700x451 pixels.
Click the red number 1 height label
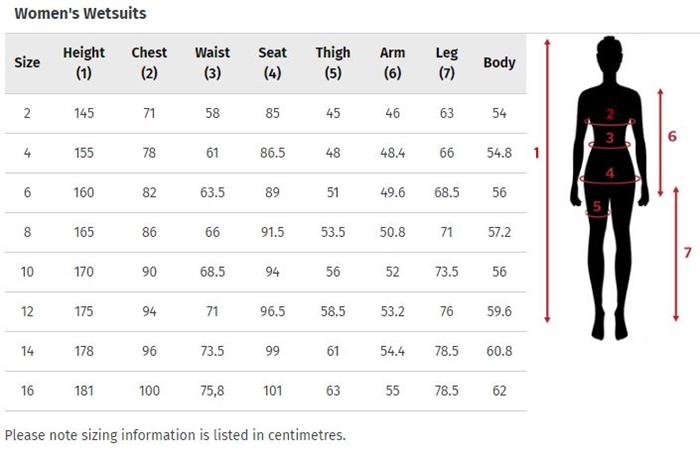tap(537, 153)
